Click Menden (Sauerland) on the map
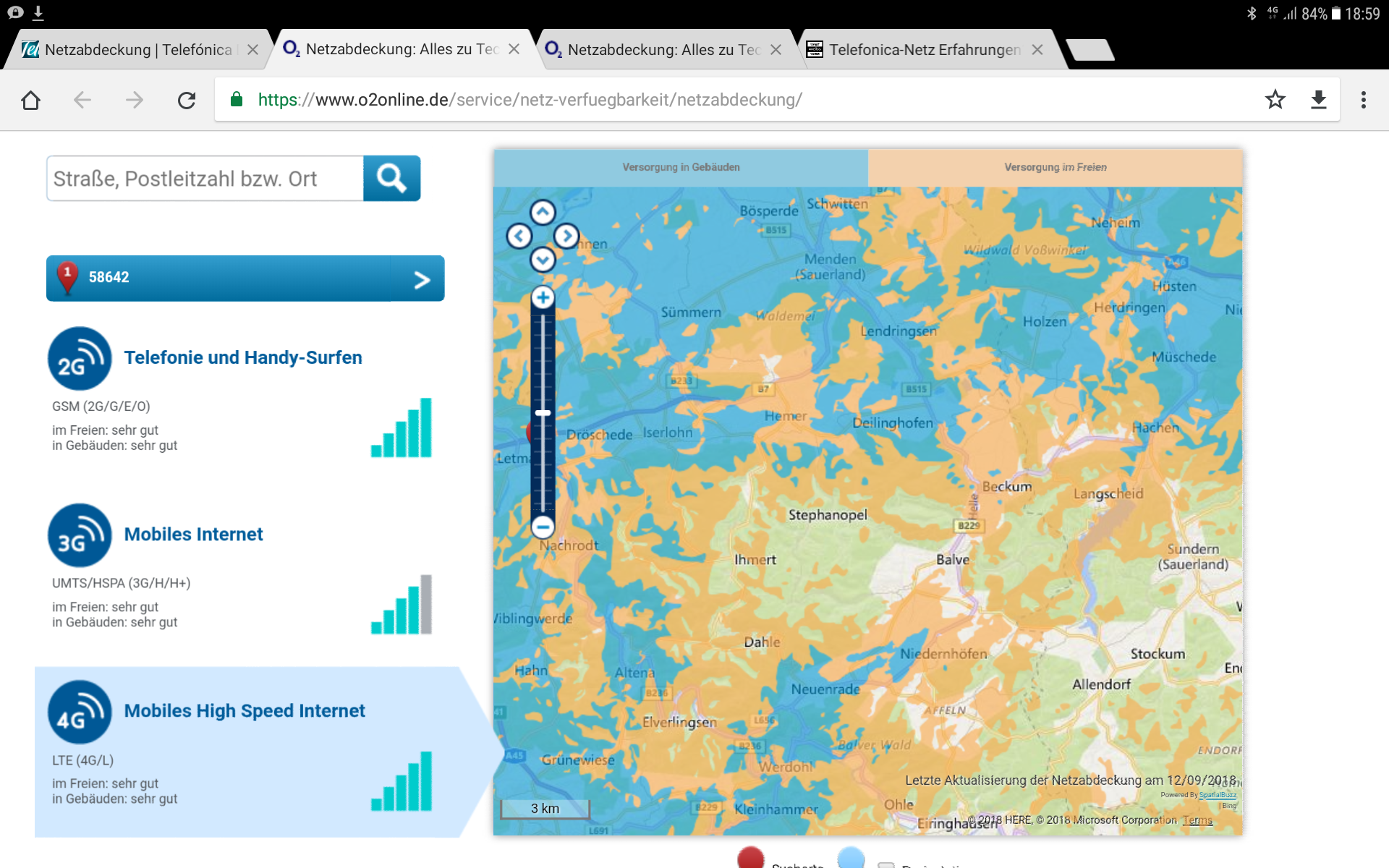The height and width of the screenshot is (868, 1389). pos(830,267)
